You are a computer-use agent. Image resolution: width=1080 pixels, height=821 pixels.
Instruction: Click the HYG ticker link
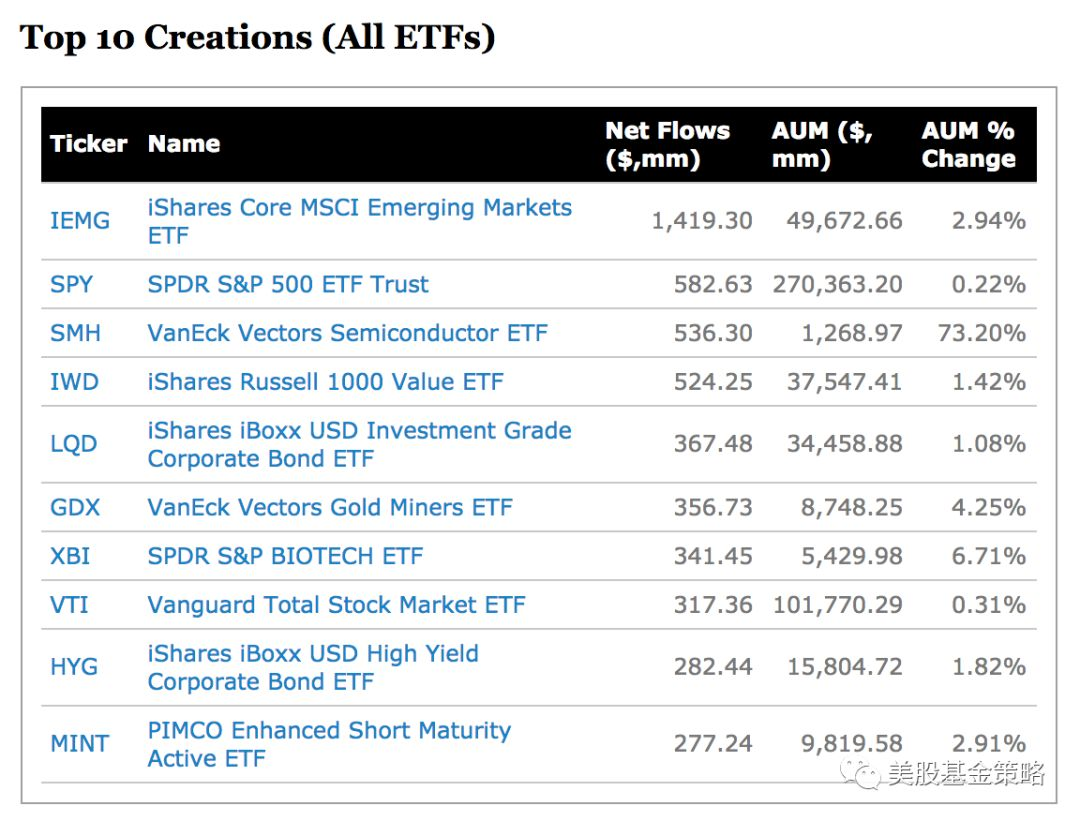point(74,667)
